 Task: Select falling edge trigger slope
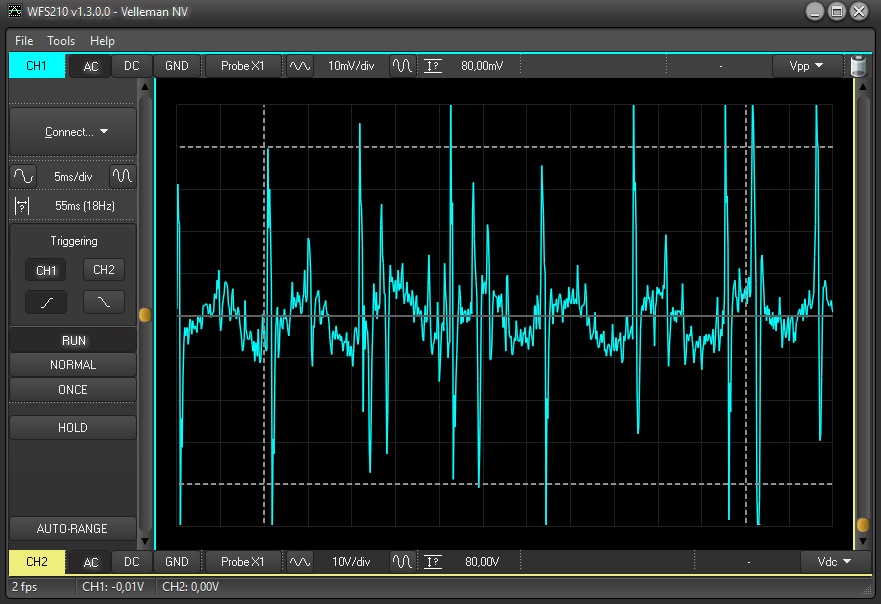click(x=104, y=302)
